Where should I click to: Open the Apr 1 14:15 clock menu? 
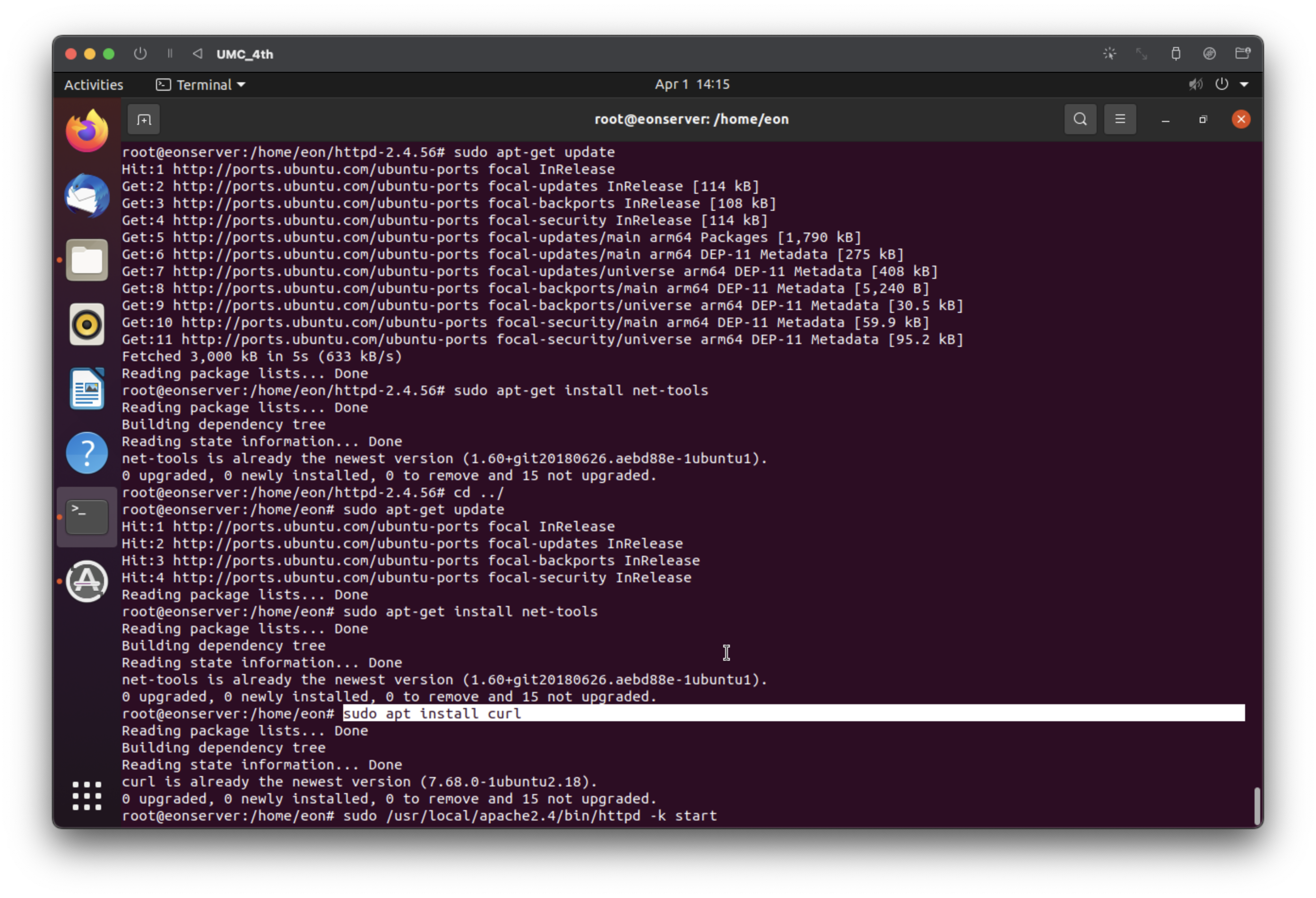(692, 84)
